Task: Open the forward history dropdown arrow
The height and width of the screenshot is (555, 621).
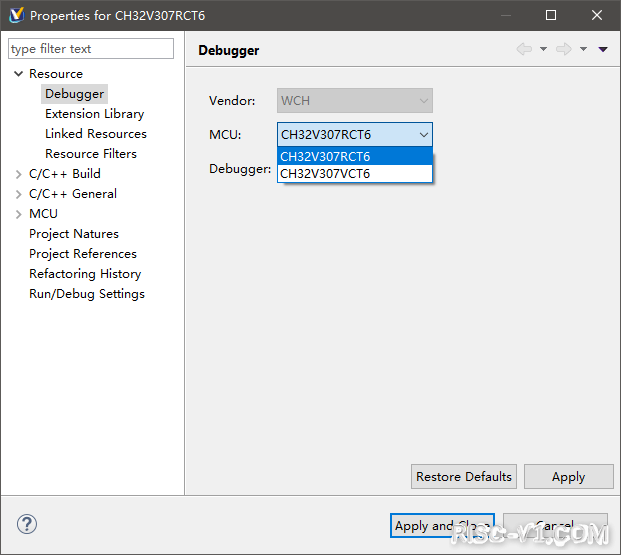Action: tap(583, 49)
